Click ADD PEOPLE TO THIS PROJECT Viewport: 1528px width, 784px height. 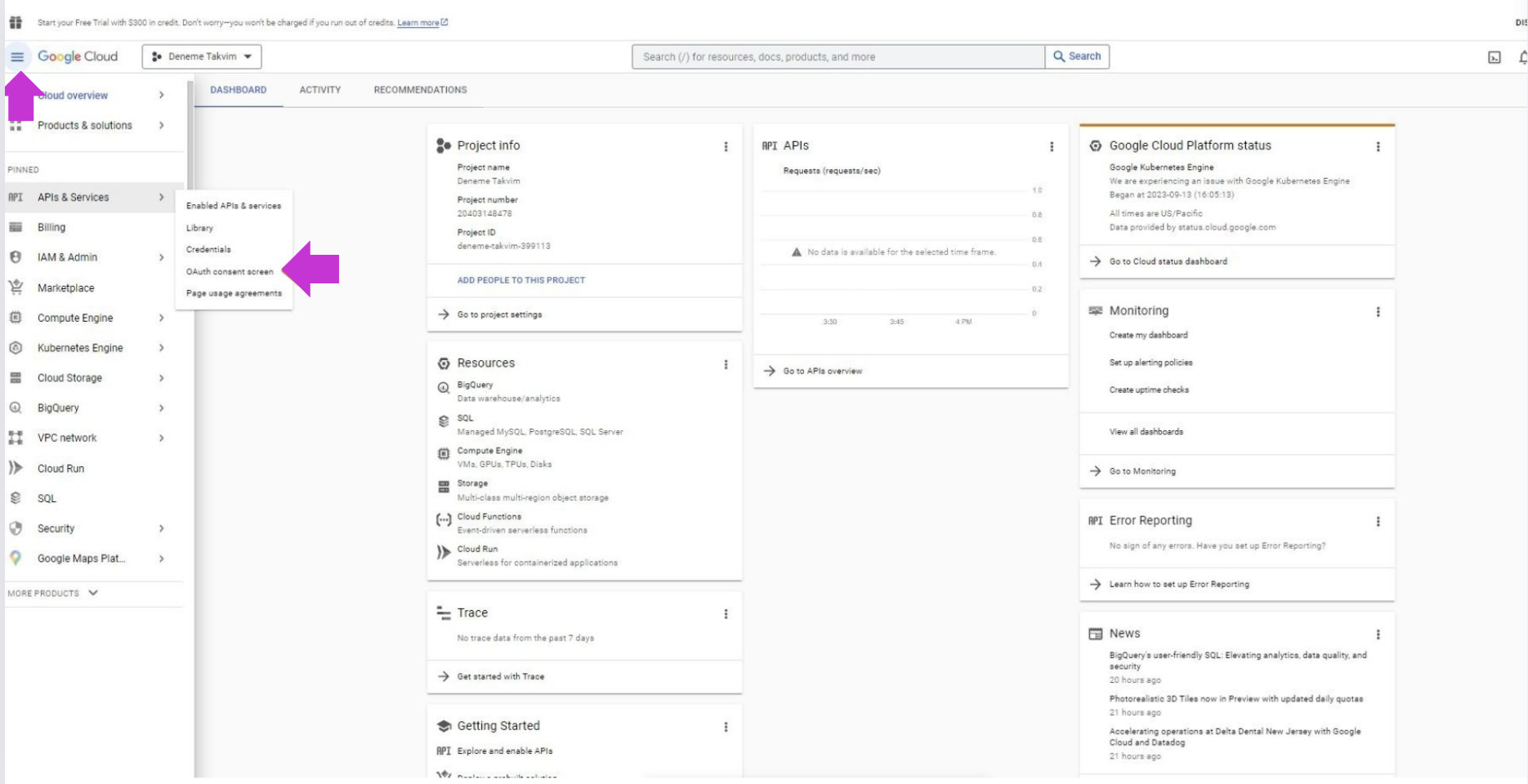pos(521,280)
